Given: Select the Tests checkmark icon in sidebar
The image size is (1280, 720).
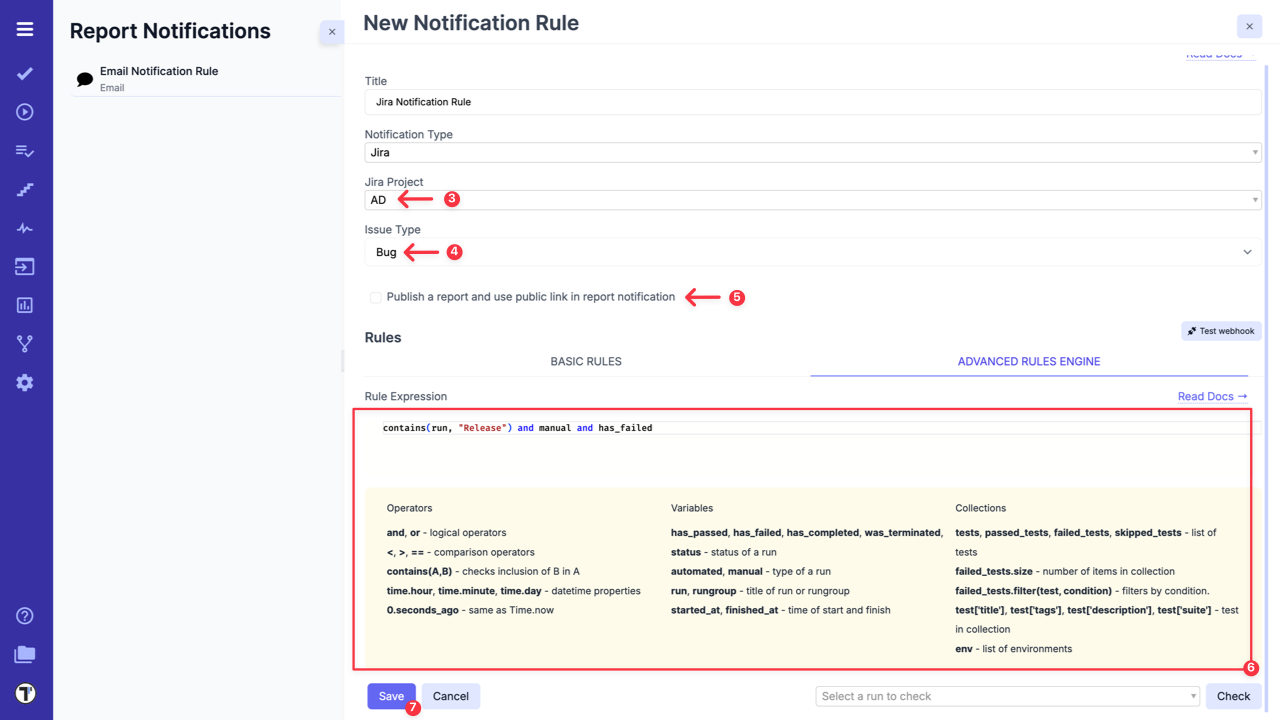Looking at the screenshot, I should 25,73.
